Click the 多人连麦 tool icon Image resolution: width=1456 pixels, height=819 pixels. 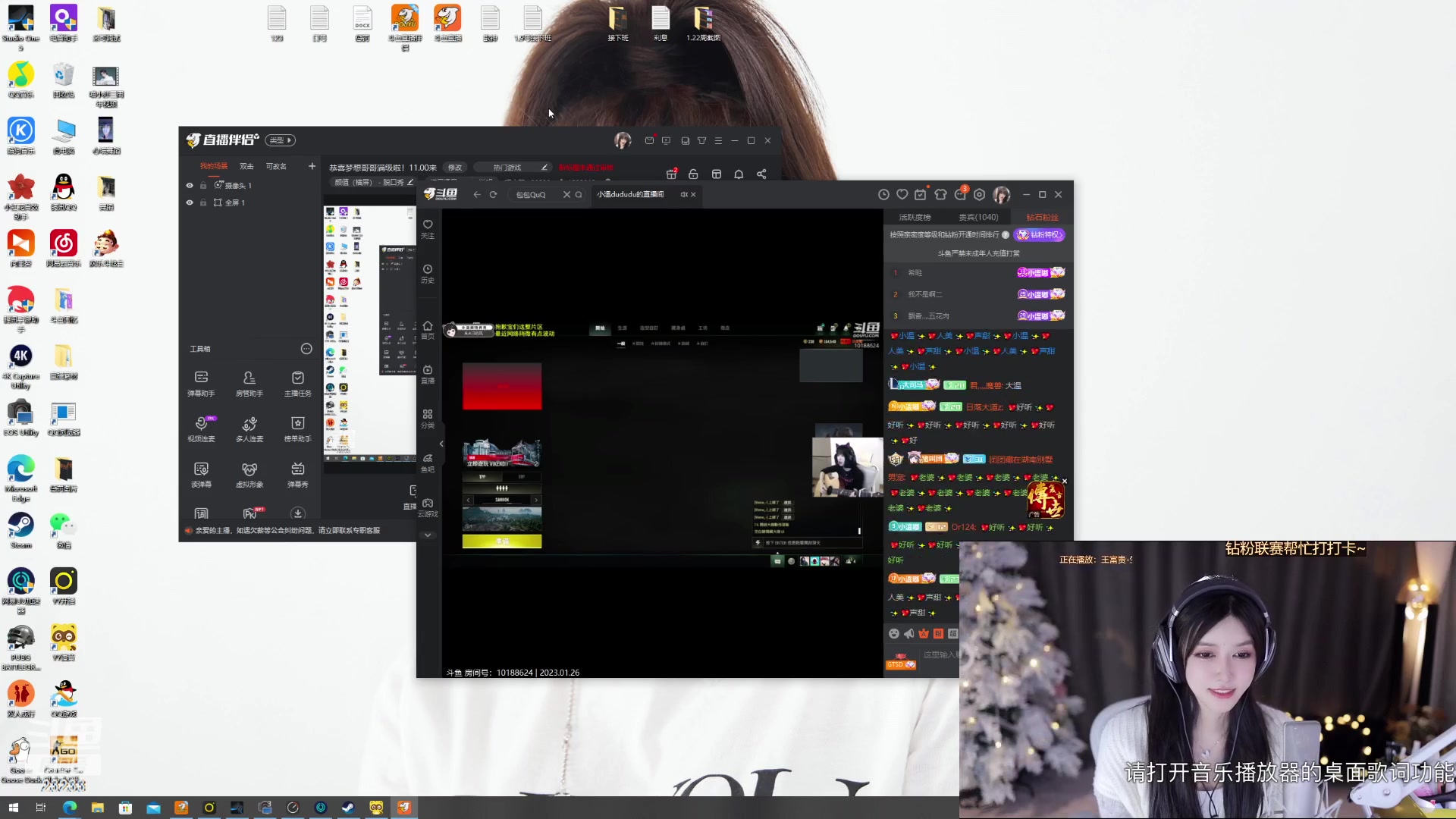[x=249, y=428]
